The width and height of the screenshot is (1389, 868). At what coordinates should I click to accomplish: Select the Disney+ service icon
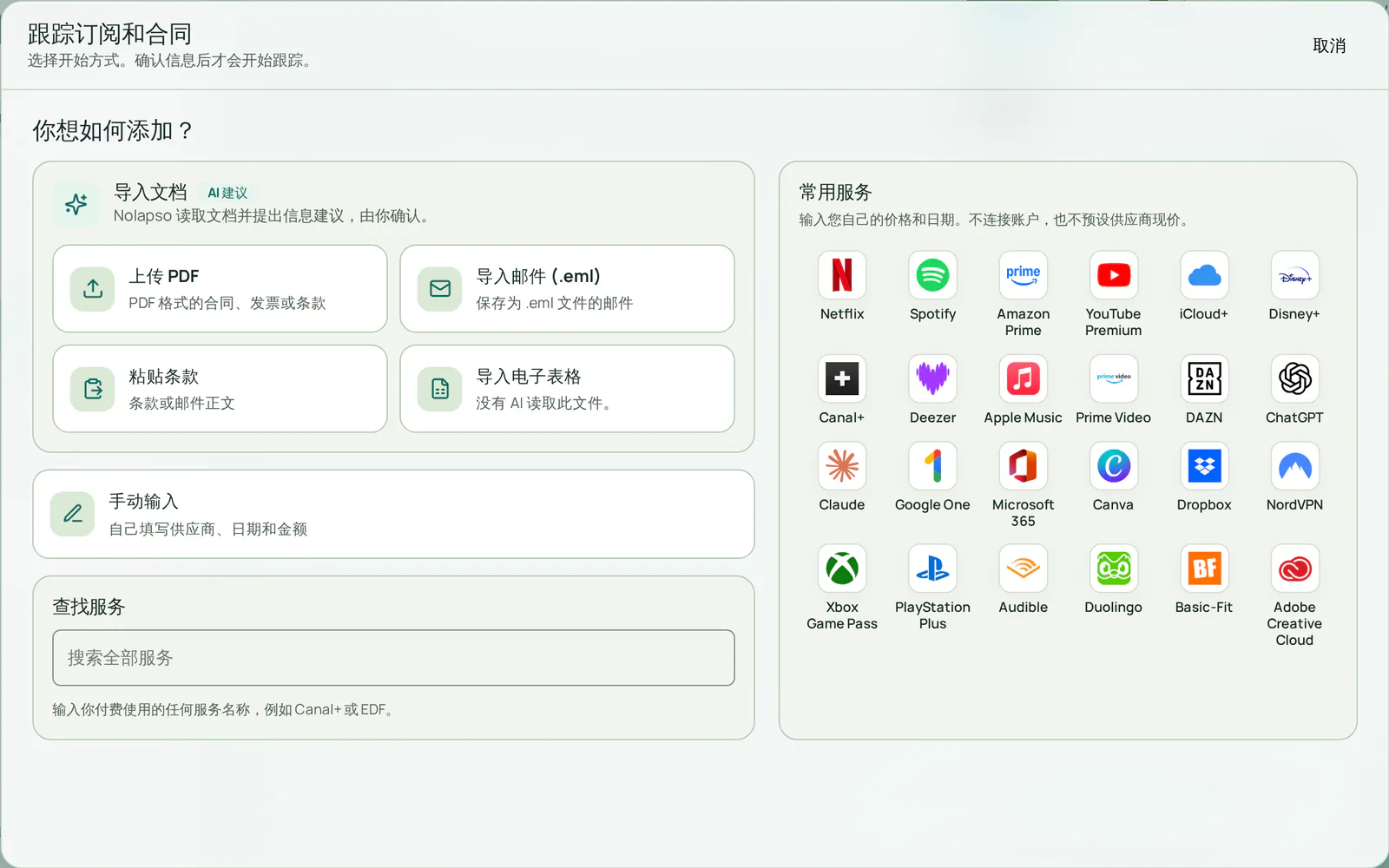pyautogui.click(x=1294, y=275)
